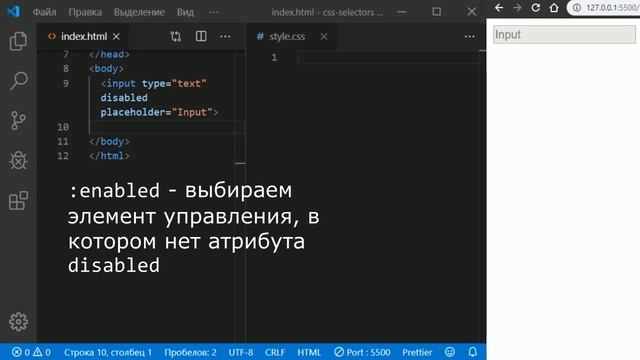Click the VS Code logo icon

pos(13,11)
